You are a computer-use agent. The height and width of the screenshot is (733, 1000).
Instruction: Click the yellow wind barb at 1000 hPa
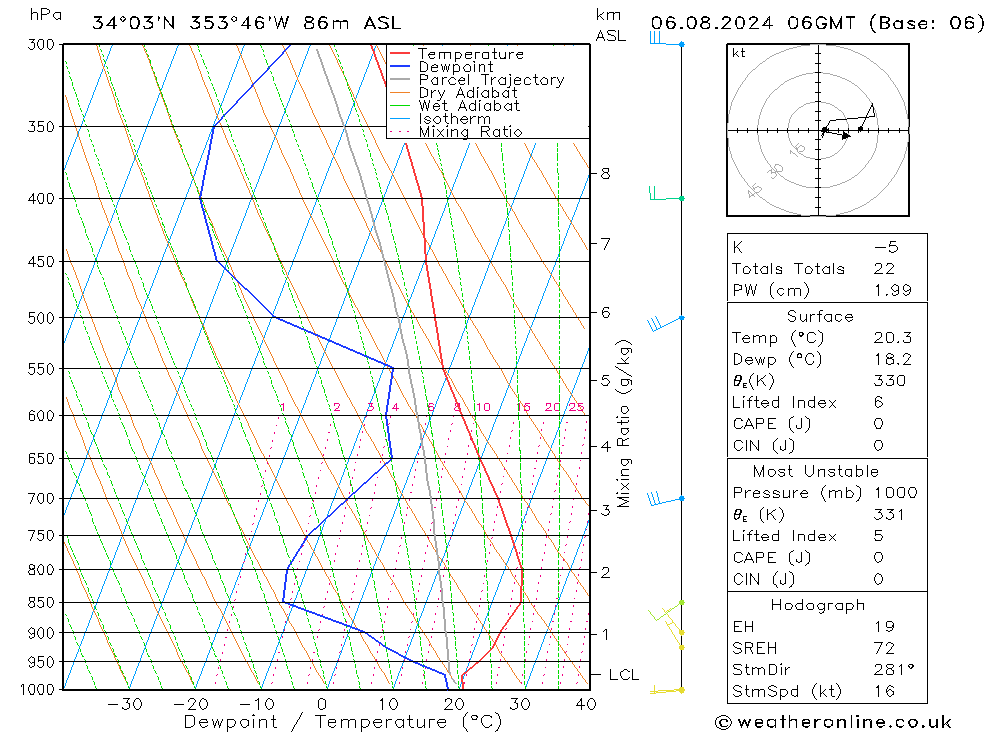(x=667, y=690)
